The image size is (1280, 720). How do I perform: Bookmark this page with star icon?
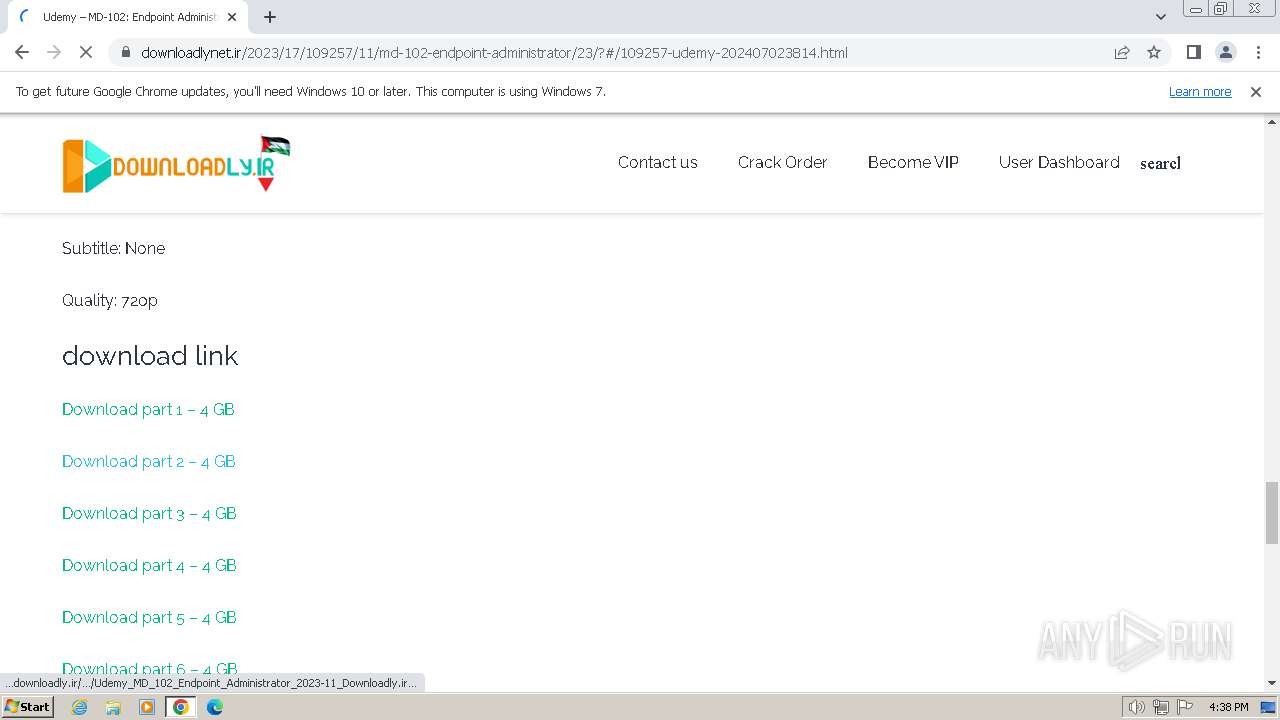pyautogui.click(x=1154, y=52)
